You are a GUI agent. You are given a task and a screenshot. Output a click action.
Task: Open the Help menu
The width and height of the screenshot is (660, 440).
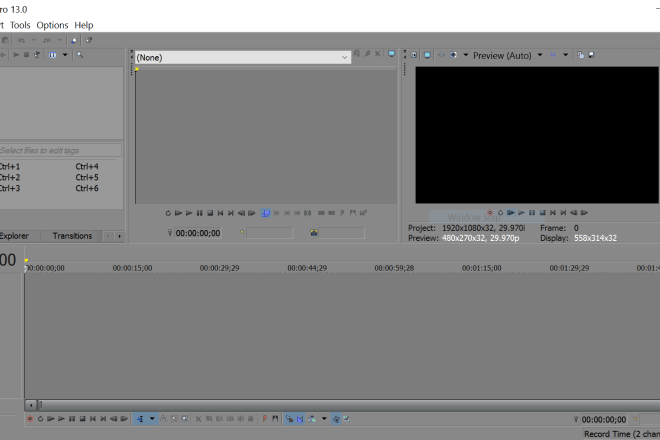[x=84, y=25]
